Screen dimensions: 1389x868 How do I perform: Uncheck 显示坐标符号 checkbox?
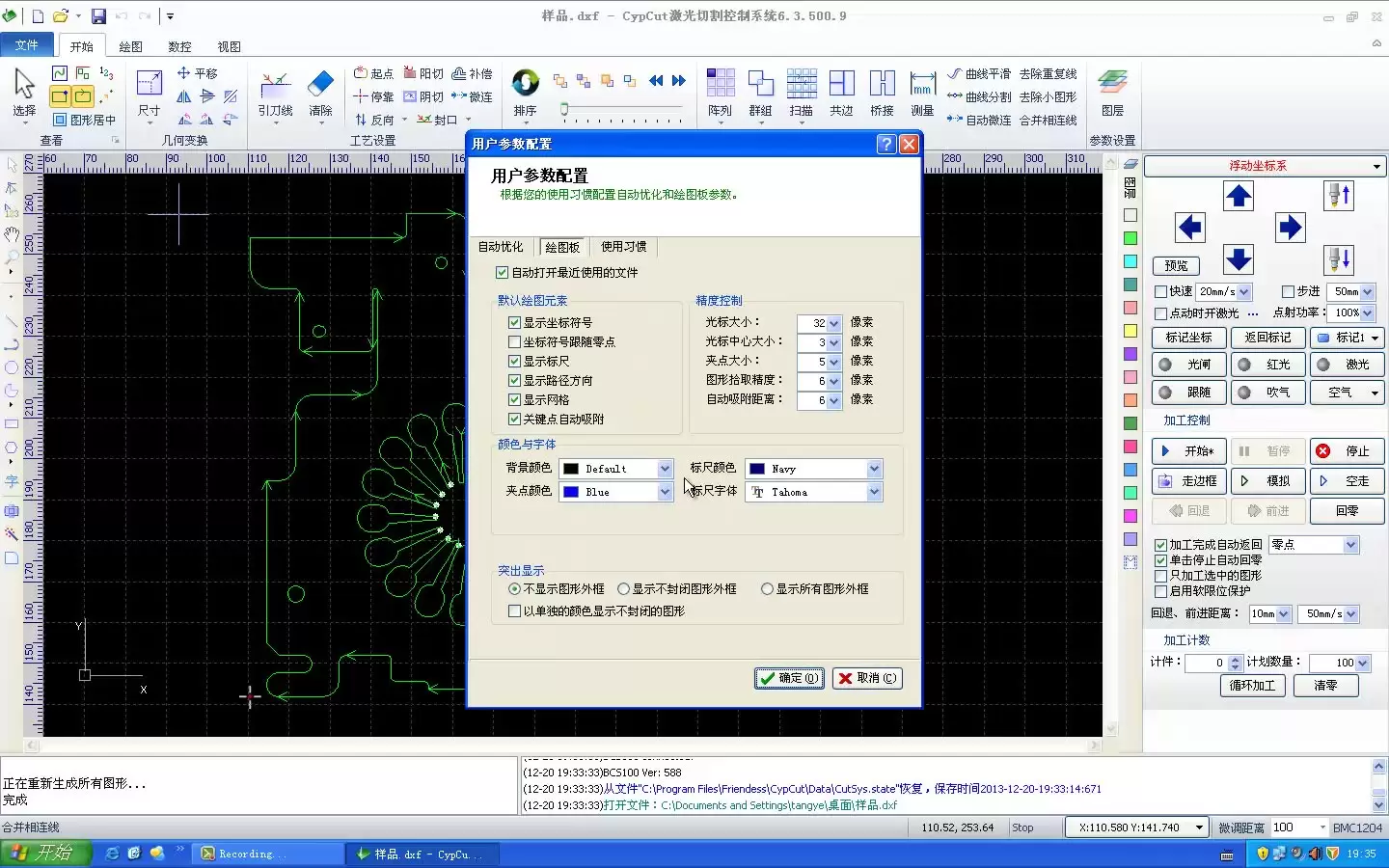coord(514,323)
